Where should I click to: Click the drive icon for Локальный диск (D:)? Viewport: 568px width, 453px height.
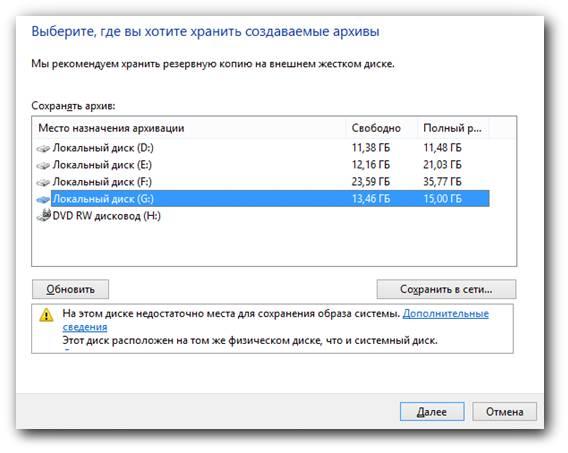pos(43,148)
